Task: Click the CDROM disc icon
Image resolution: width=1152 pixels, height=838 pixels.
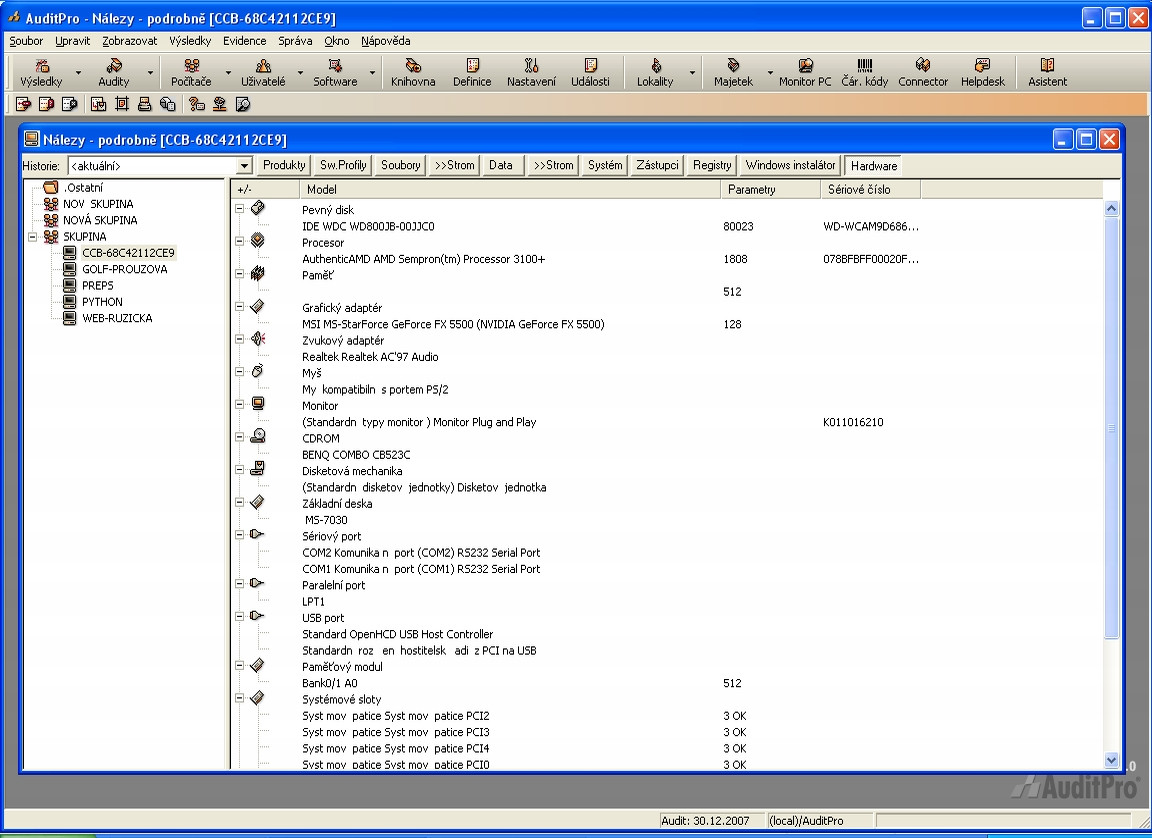Action: tap(257, 437)
